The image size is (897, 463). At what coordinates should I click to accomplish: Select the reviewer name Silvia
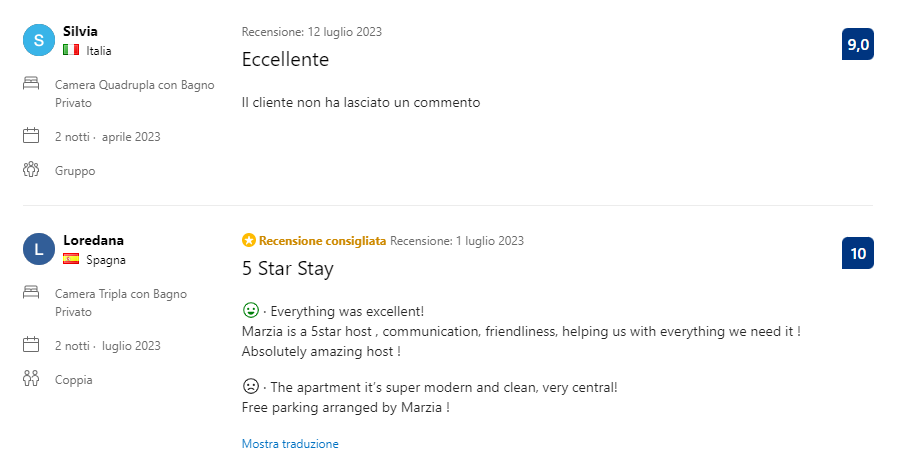coord(80,31)
